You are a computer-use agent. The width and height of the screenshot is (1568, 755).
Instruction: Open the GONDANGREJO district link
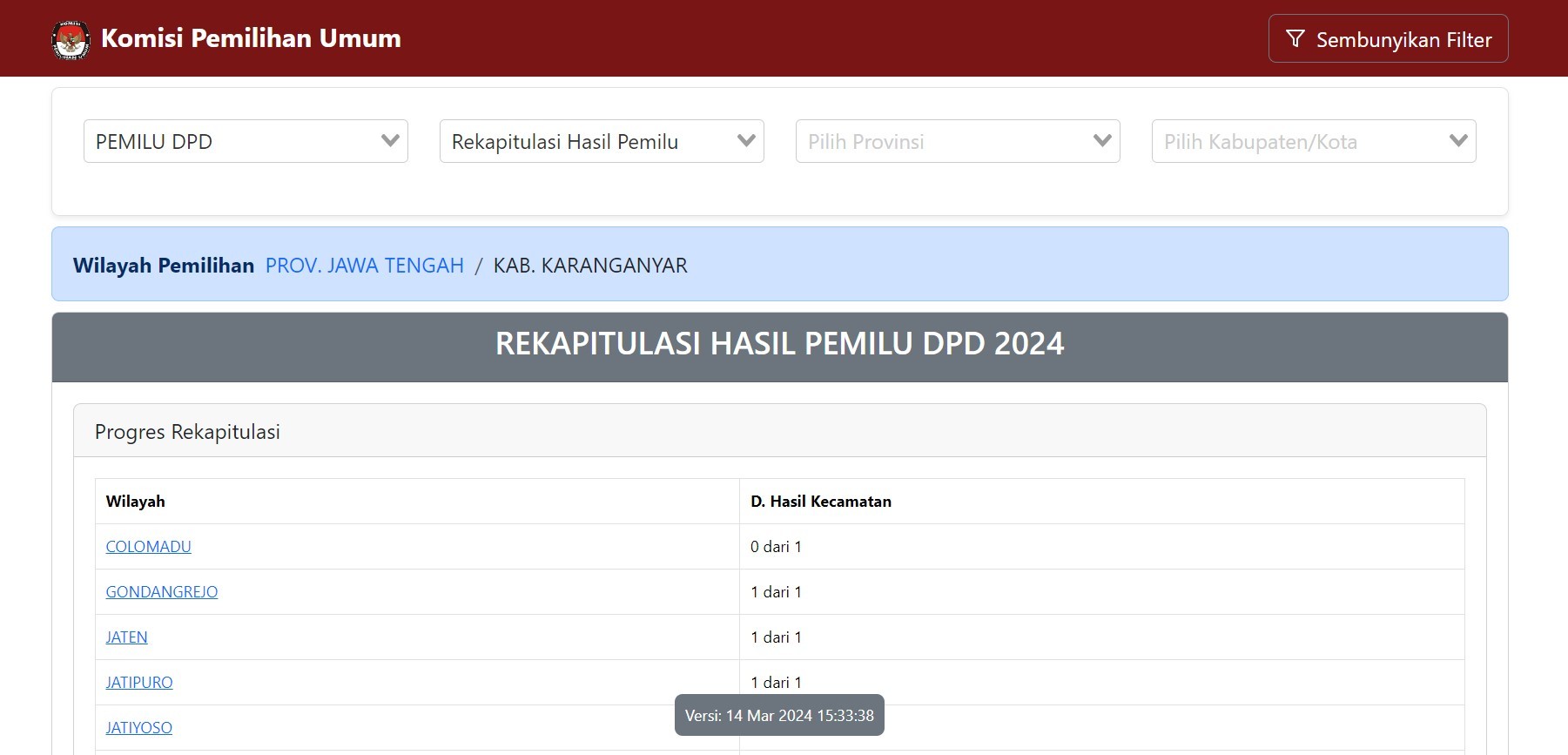tap(161, 592)
